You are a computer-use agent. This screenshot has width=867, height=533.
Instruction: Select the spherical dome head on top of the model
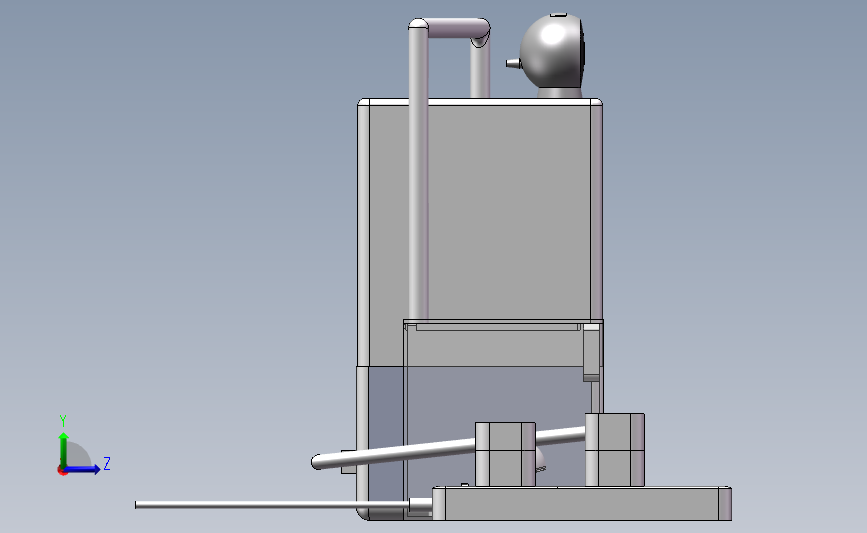click(552, 51)
